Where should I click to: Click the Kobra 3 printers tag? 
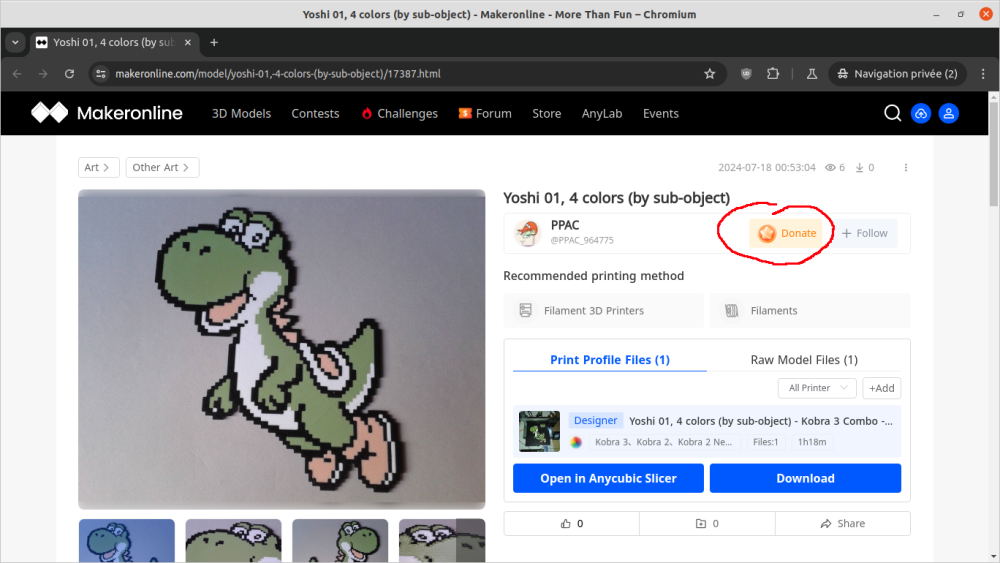point(663,442)
